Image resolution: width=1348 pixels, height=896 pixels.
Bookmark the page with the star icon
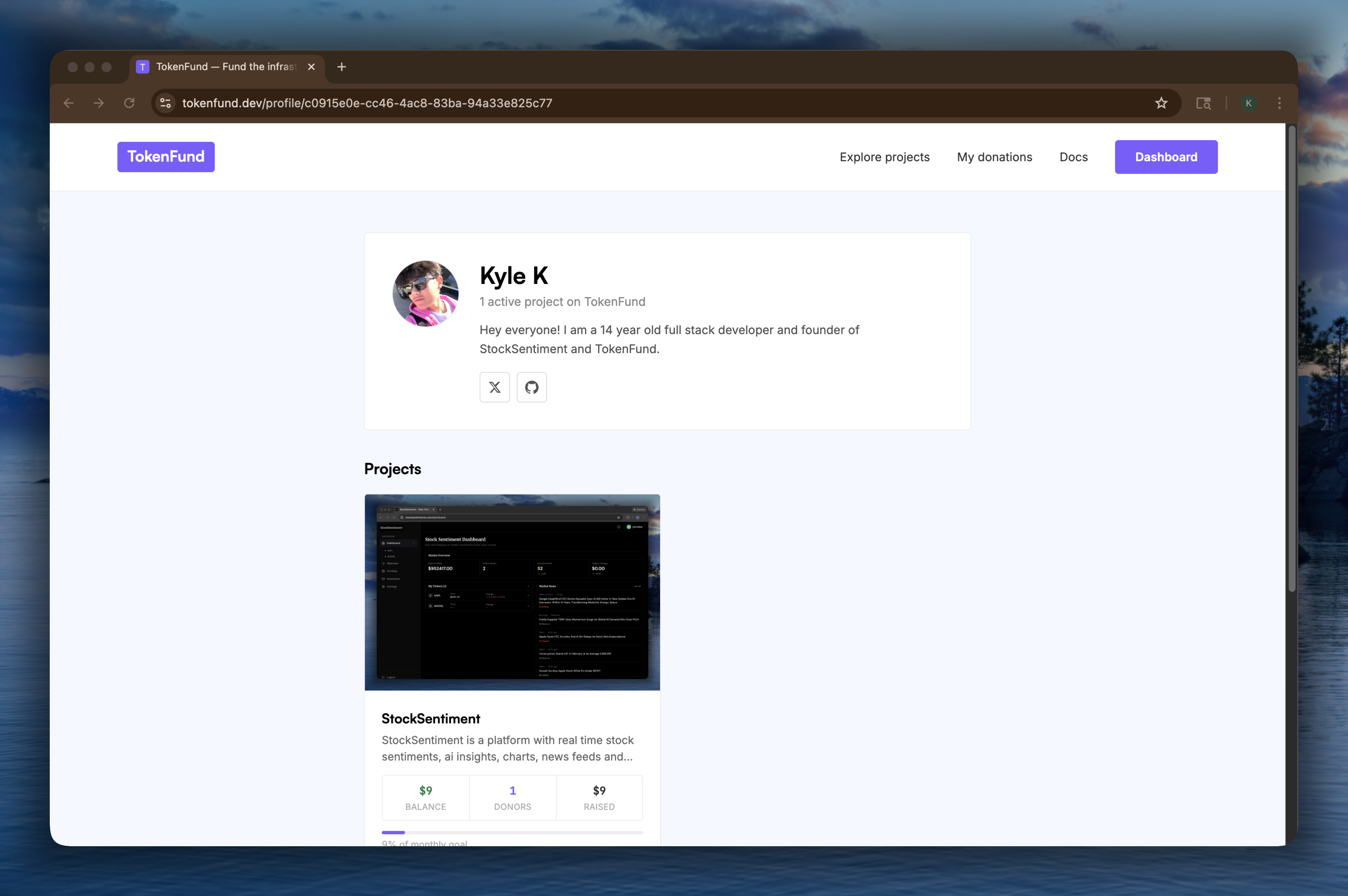[1161, 103]
